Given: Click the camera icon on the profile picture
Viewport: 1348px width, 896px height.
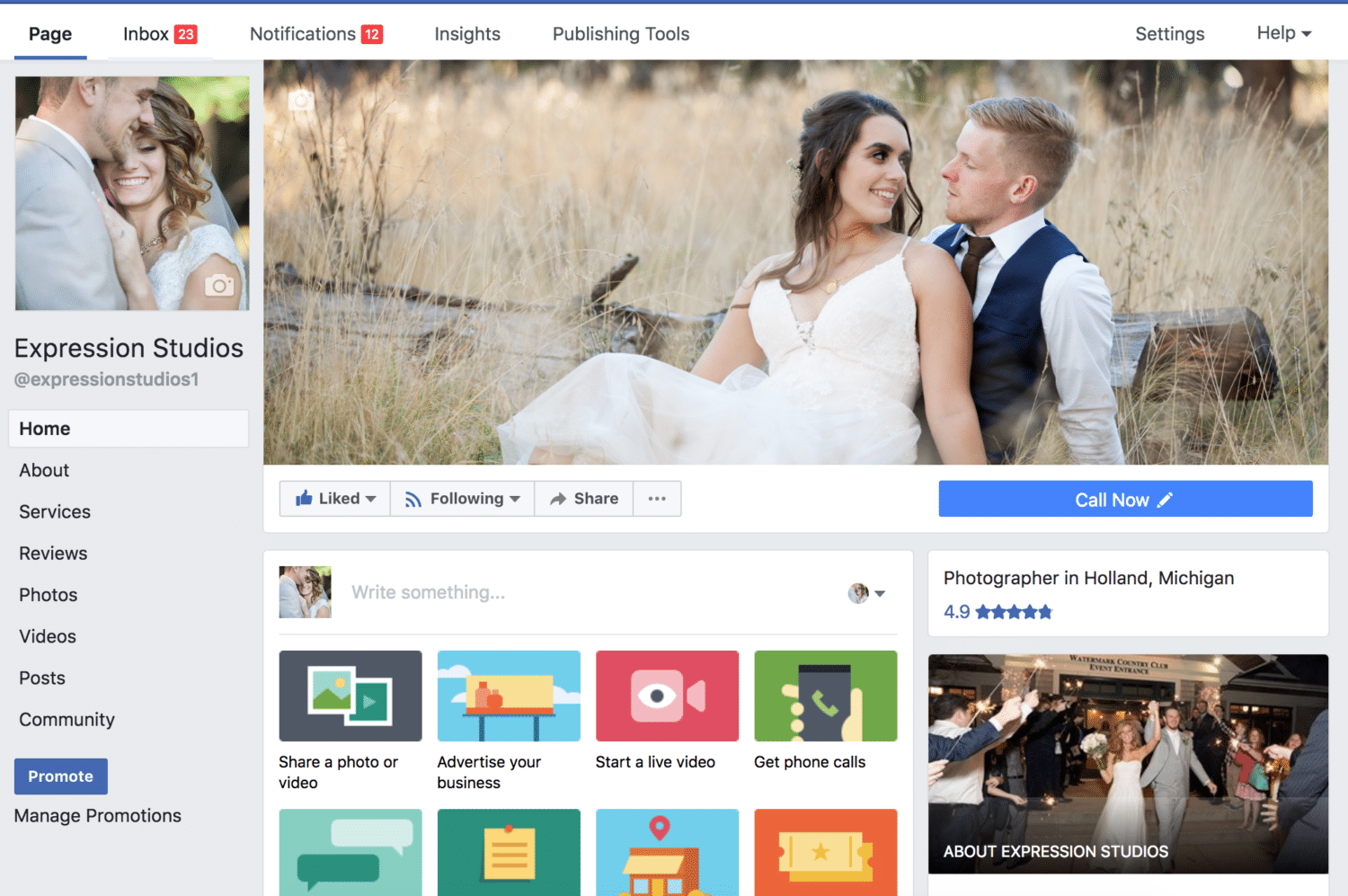Looking at the screenshot, I should point(219,286).
